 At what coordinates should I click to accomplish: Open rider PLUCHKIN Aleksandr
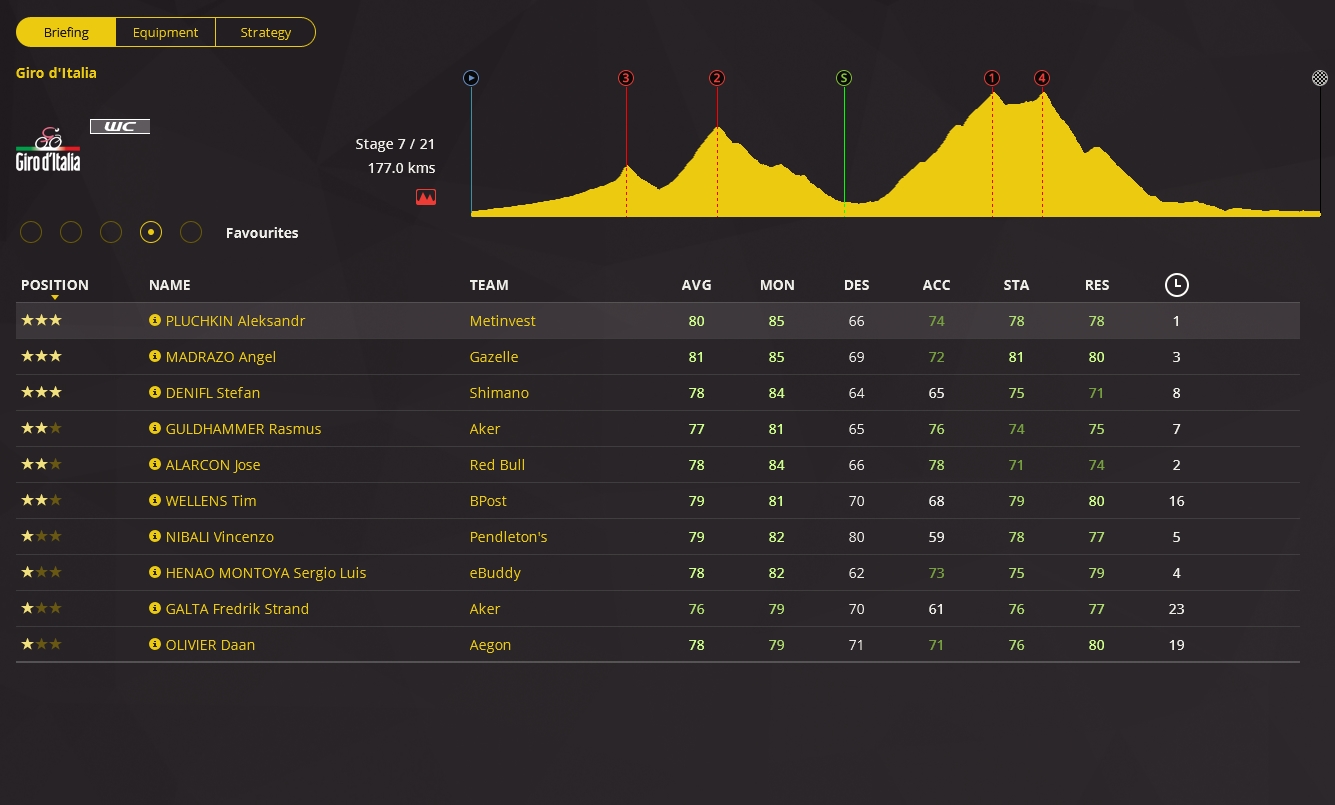pos(235,321)
